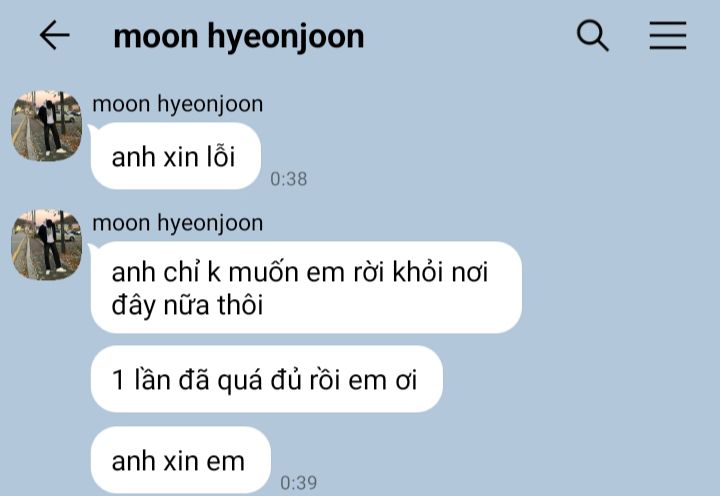Open first moon hyeonjoon profile picture
The image size is (720, 496).
[46, 126]
